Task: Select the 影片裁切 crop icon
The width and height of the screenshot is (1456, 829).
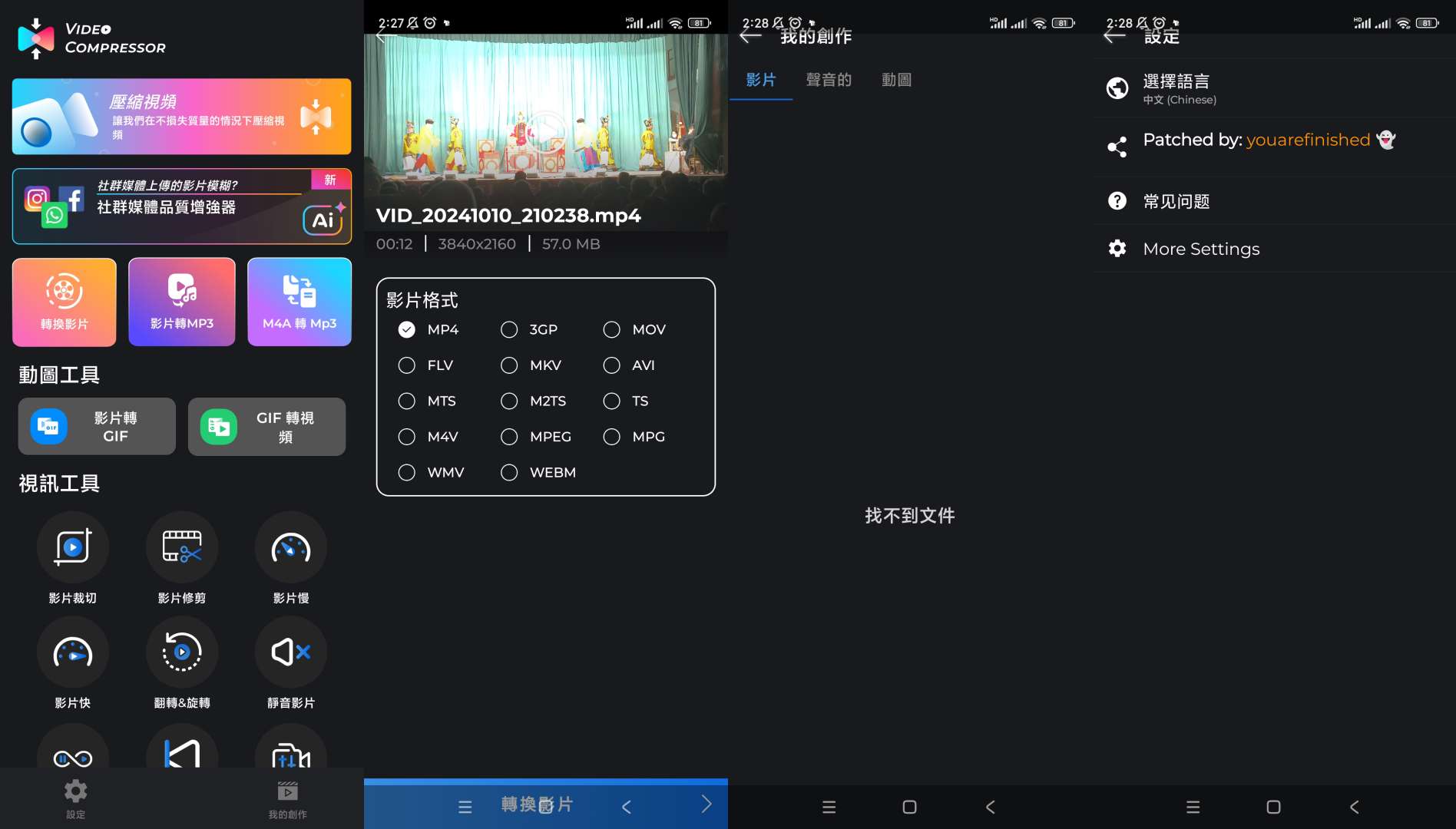Action: [x=73, y=547]
